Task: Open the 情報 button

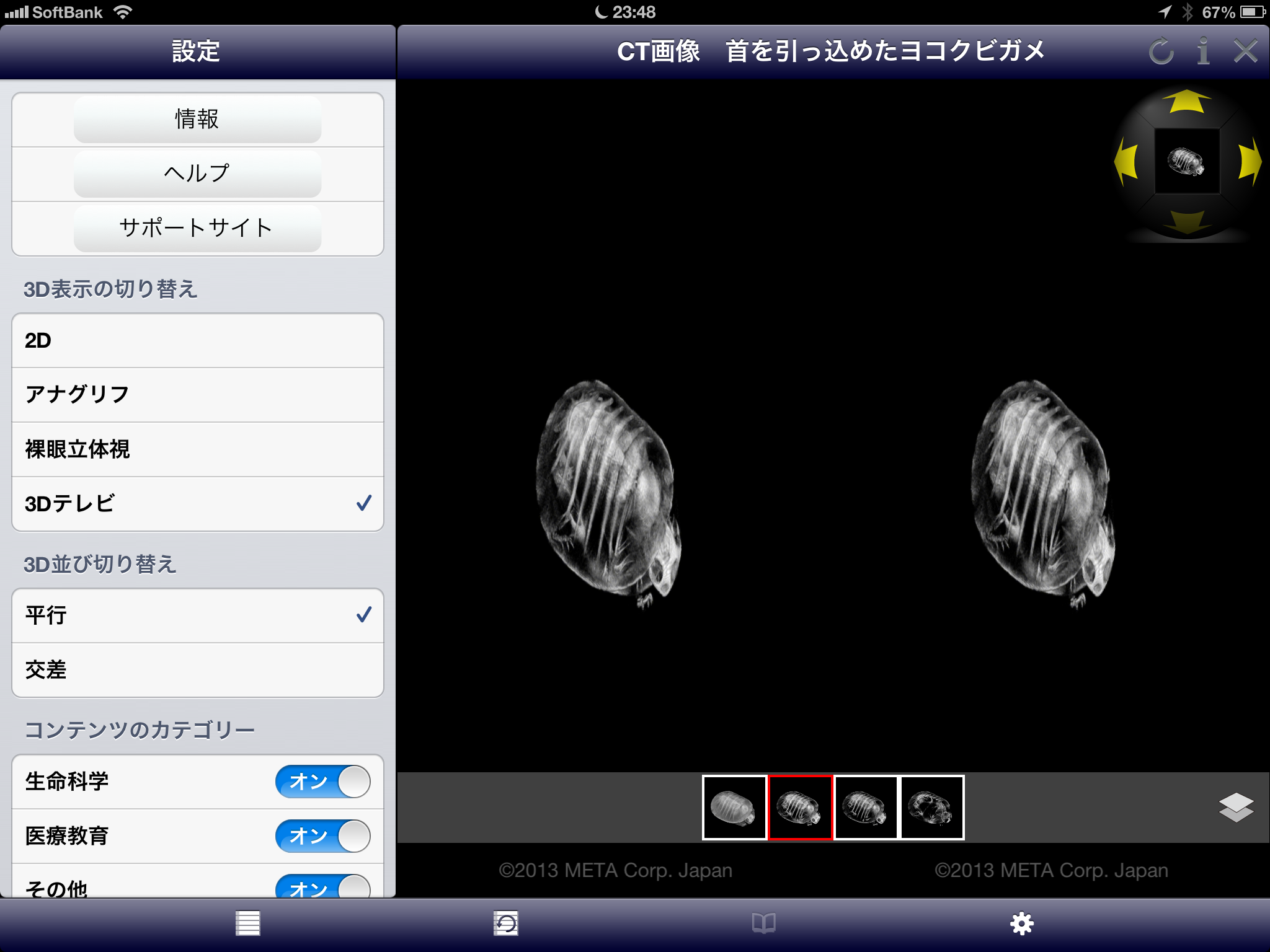Action: pos(197,119)
